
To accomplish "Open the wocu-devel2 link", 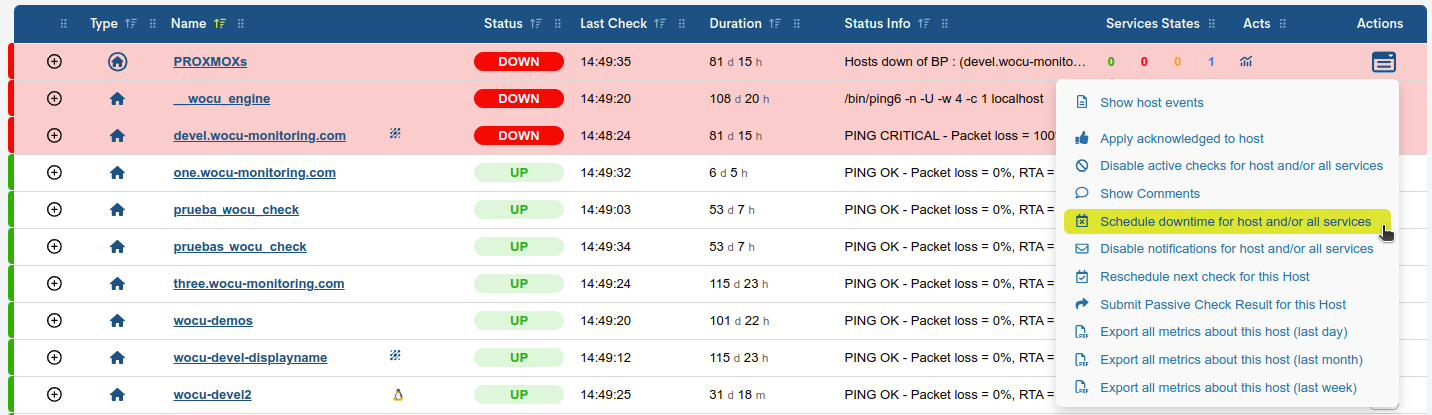I will (212, 395).
